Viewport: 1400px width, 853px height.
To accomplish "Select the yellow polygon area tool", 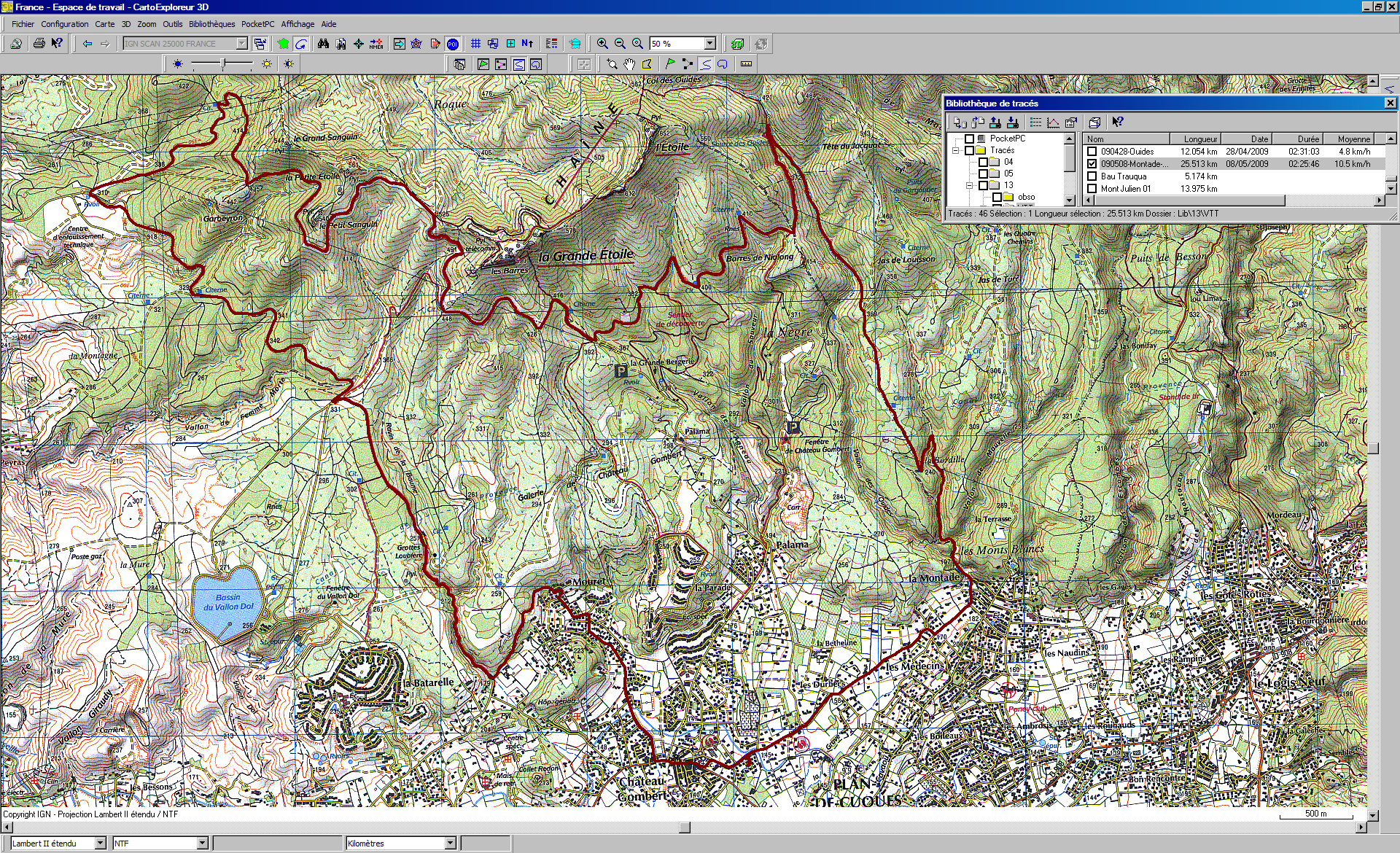I will [x=647, y=64].
